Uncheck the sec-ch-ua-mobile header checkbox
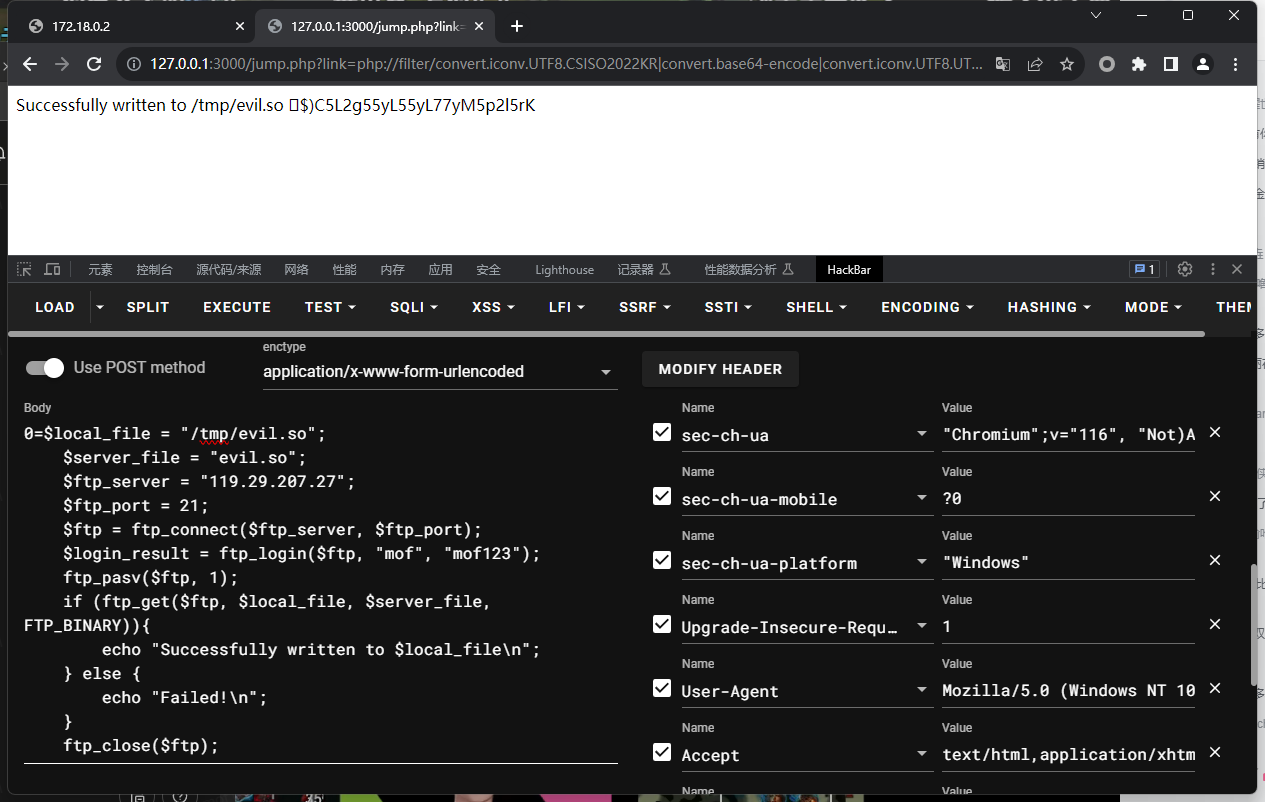This screenshot has height=802, width=1265. [662, 496]
